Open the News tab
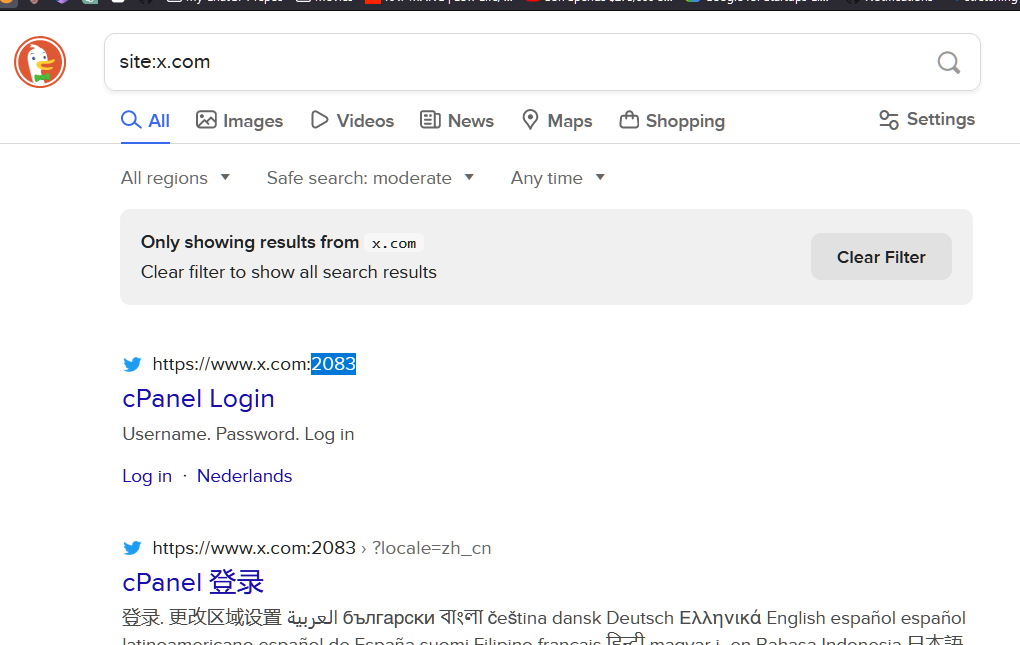 click(x=457, y=121)
